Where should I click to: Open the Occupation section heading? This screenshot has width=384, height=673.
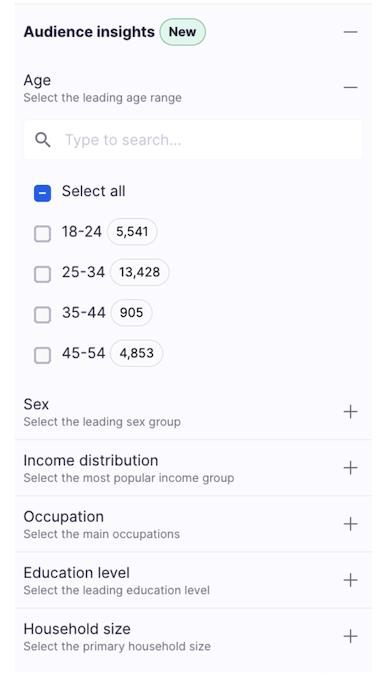click(63, 517)
